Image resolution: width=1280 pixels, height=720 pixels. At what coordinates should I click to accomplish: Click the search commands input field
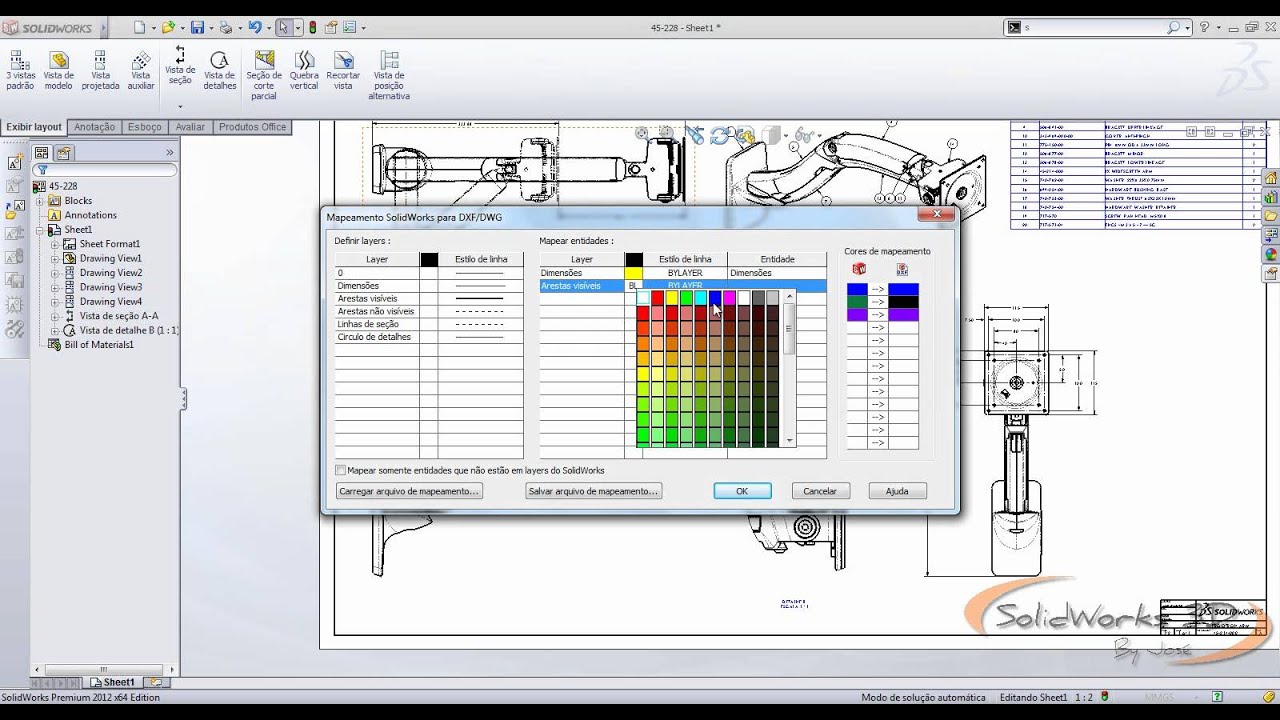(x=1093, y=28)
